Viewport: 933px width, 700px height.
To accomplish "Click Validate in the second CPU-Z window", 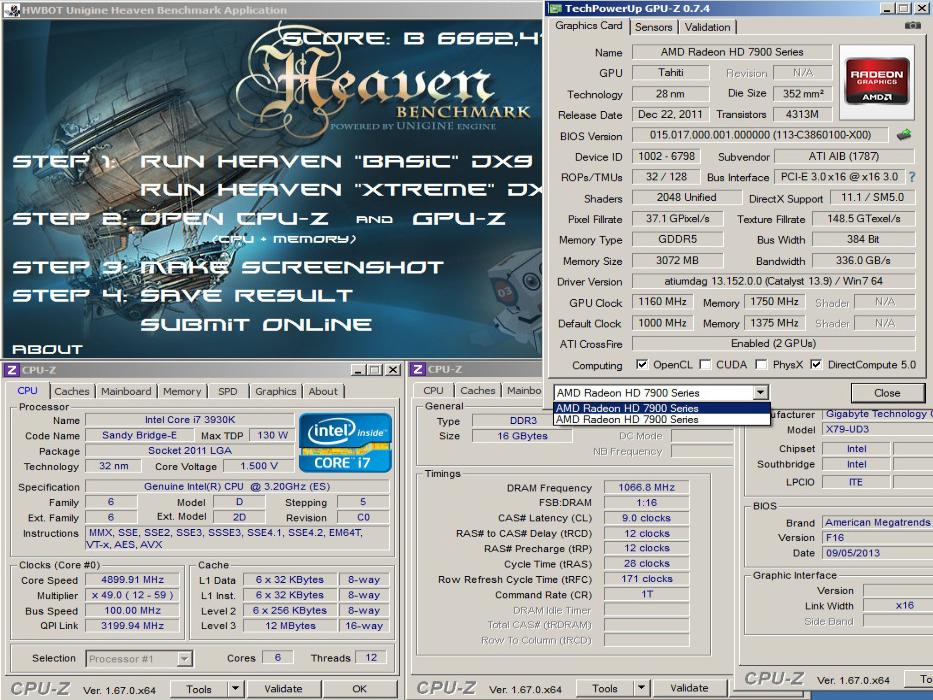I will click(689, 688).
